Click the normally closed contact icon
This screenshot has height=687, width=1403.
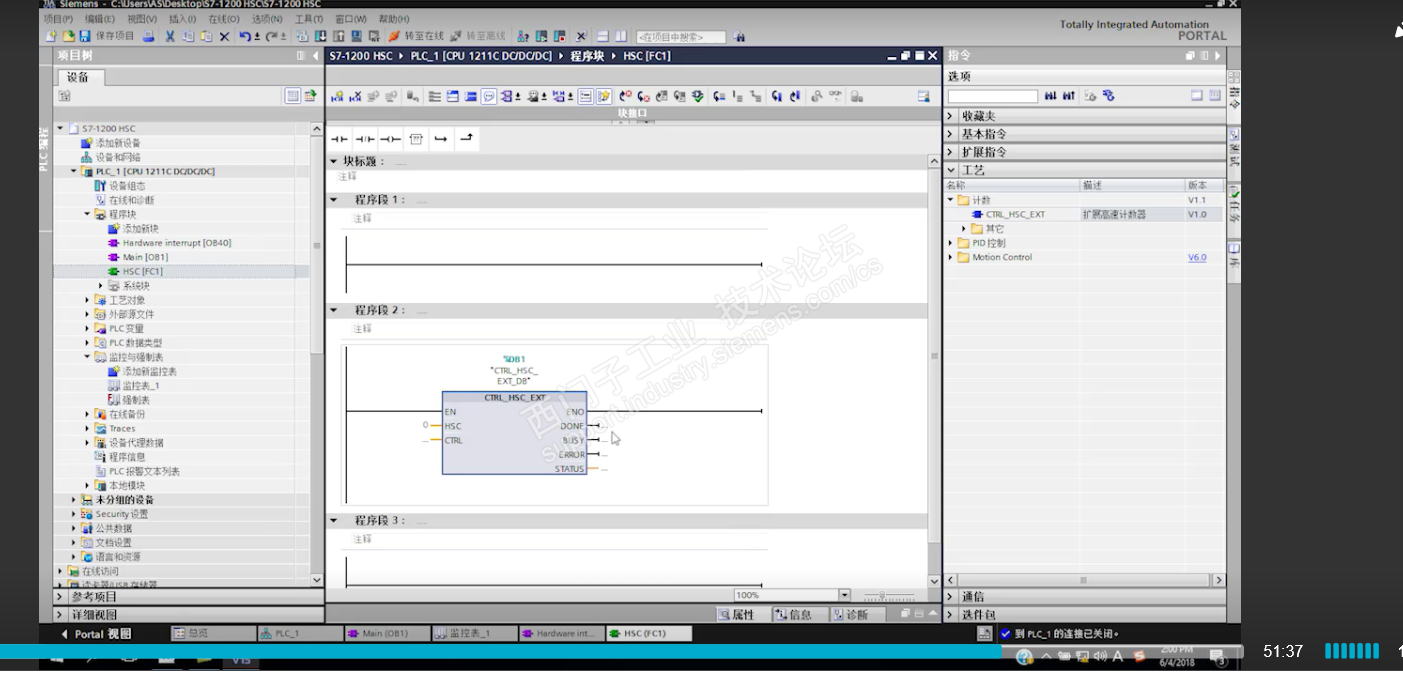[x=366, y=139]
